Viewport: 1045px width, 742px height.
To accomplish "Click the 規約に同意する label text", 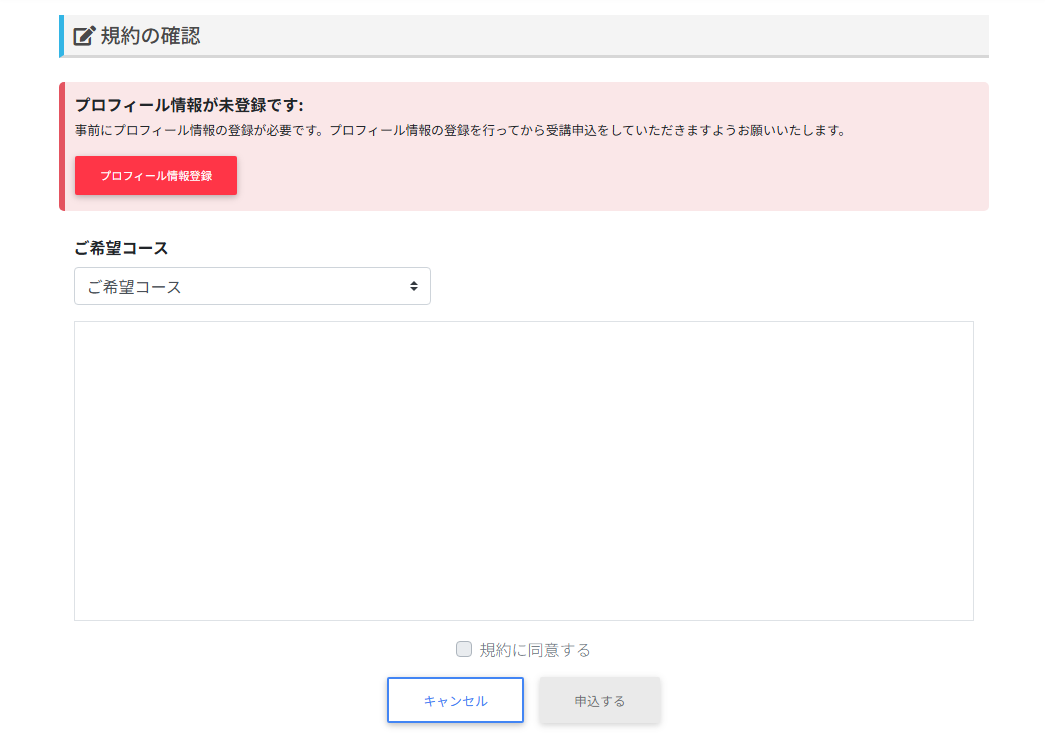I will (x=535, y=650).
